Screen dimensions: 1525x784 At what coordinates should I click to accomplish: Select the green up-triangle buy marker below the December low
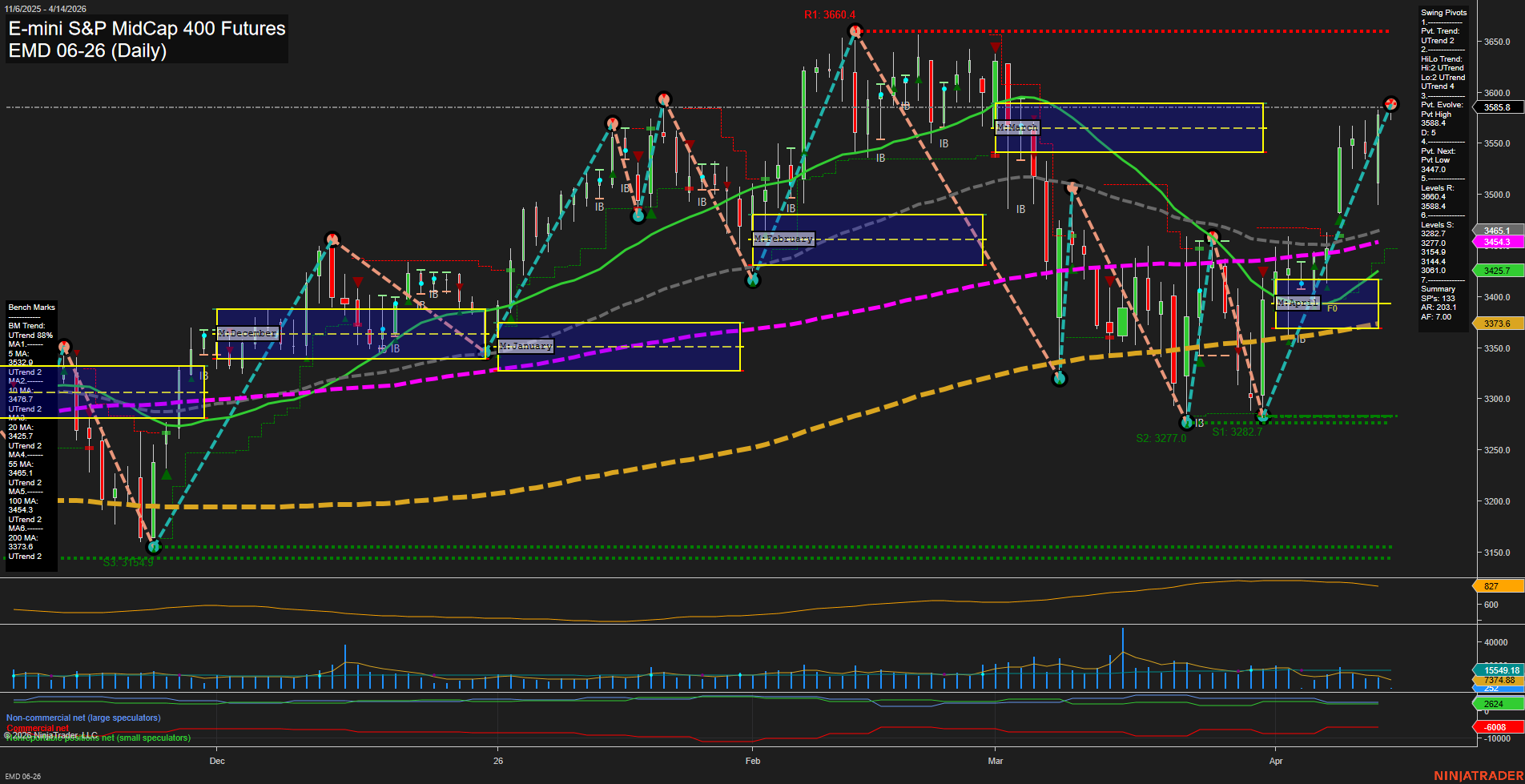click(166, 472)
